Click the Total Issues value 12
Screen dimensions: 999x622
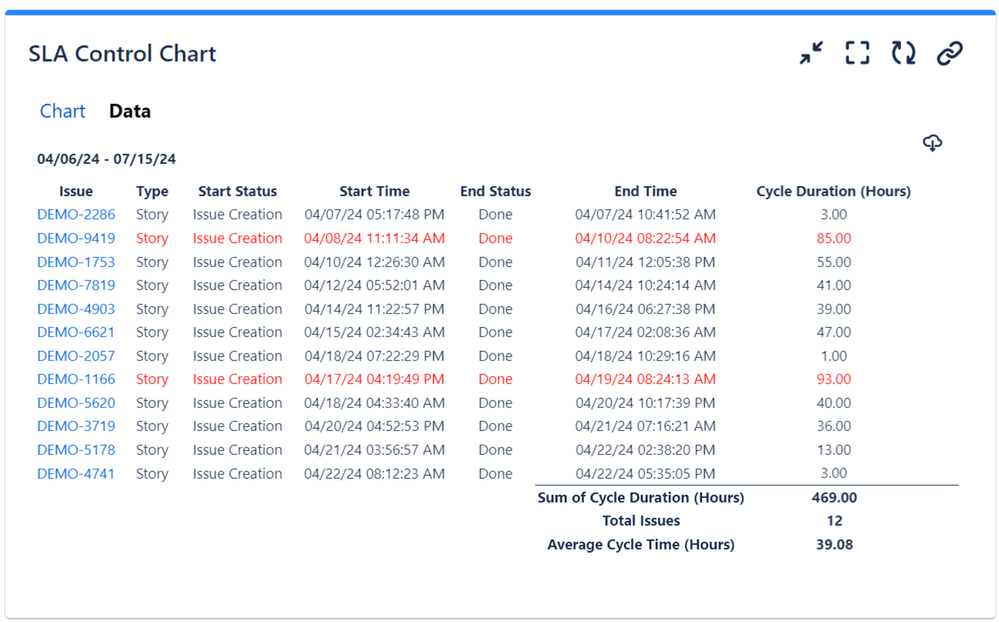(835, 521)
